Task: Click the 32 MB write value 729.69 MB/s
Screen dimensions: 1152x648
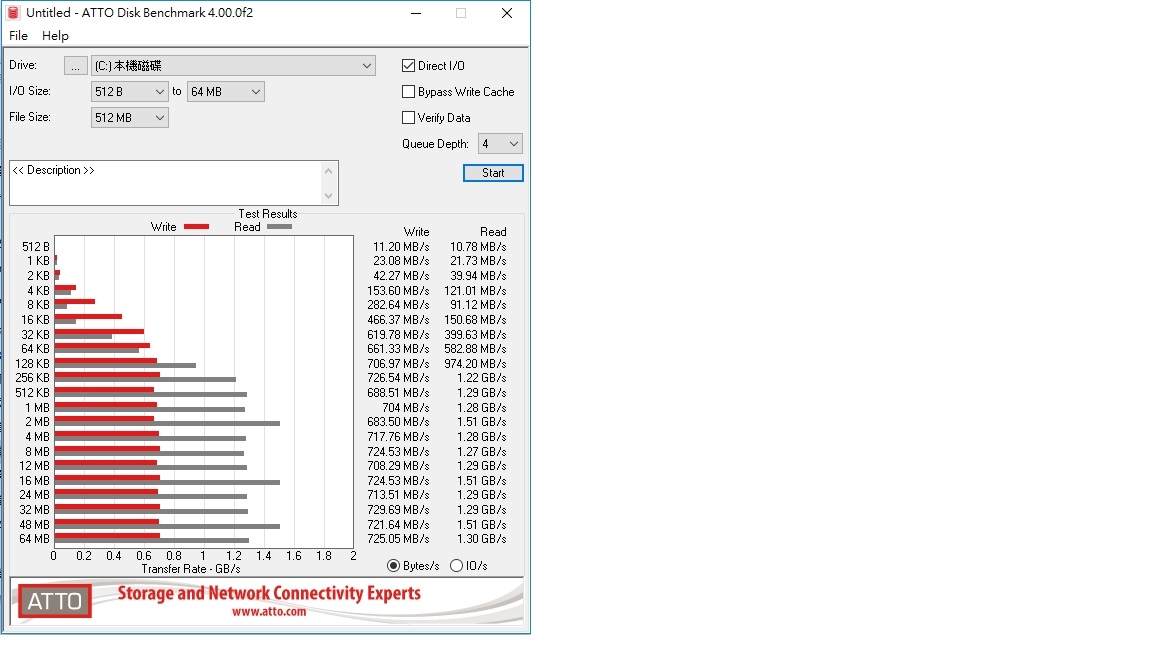Action: point(398,510)
